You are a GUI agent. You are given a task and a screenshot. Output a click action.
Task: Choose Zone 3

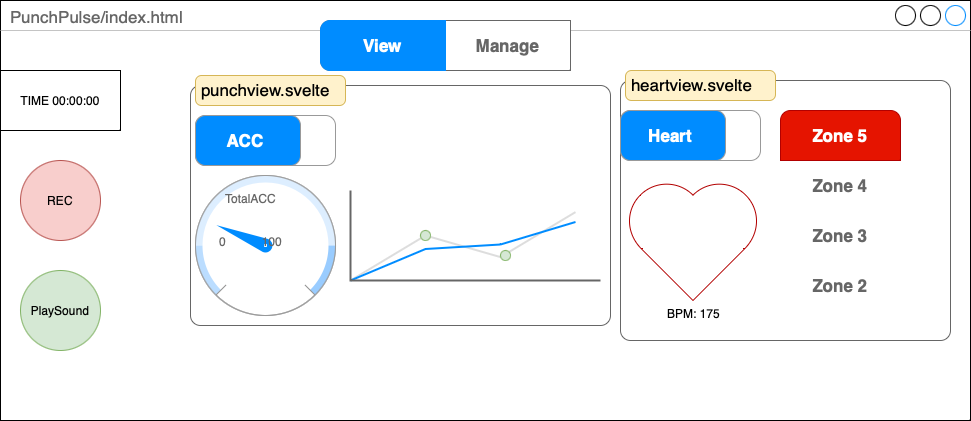839,236
